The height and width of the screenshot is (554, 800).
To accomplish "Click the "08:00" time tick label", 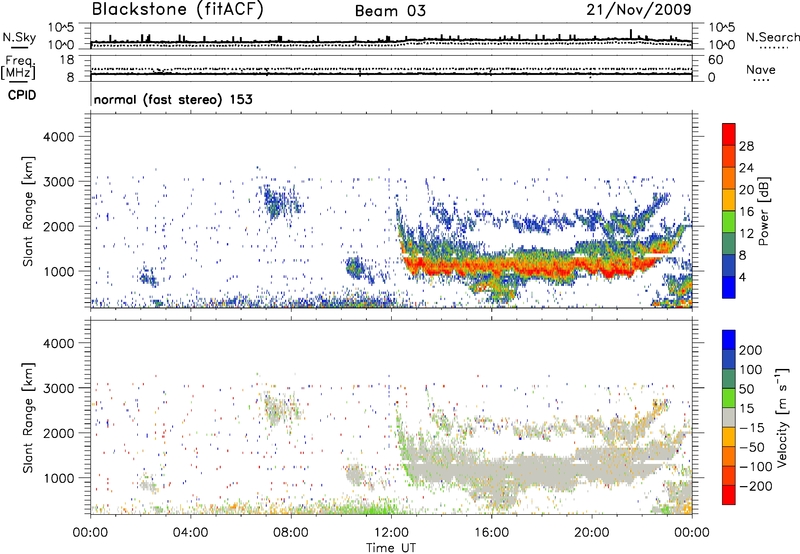I will click(x=290, y=533).
